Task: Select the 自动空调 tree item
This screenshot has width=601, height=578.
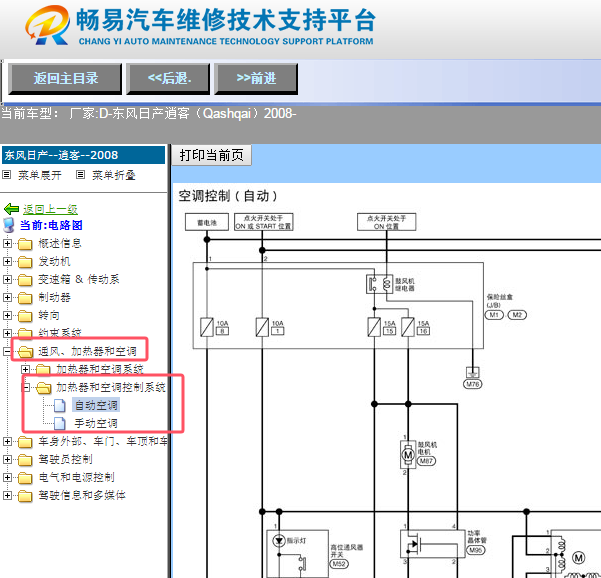Action: 96,405
